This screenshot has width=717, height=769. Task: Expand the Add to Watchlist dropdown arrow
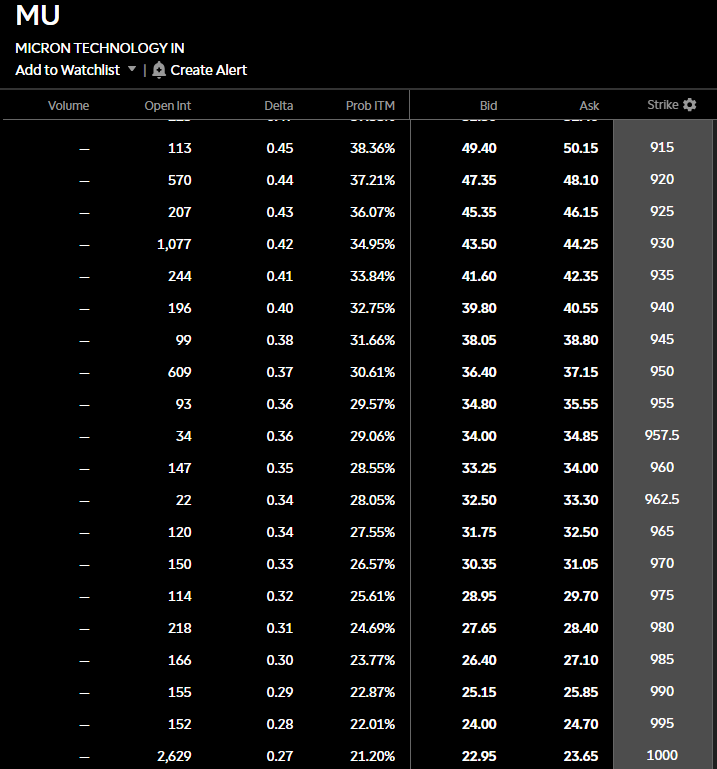pos(131,69)
